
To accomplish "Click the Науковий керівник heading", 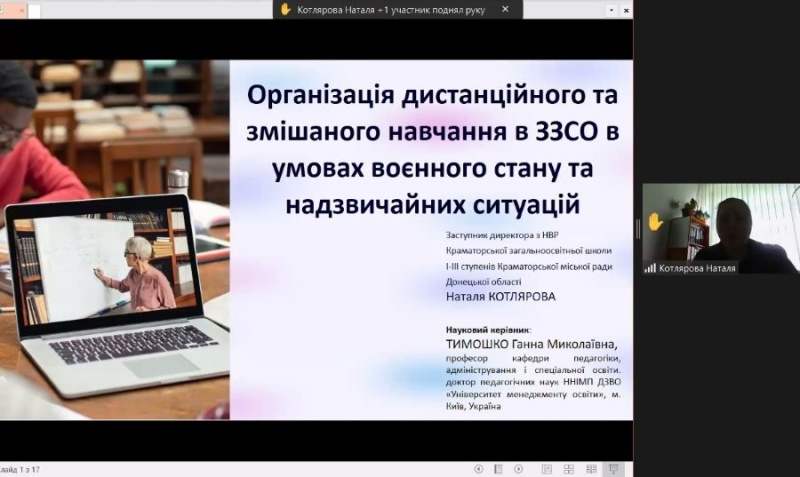I will [x=488, y=330].
